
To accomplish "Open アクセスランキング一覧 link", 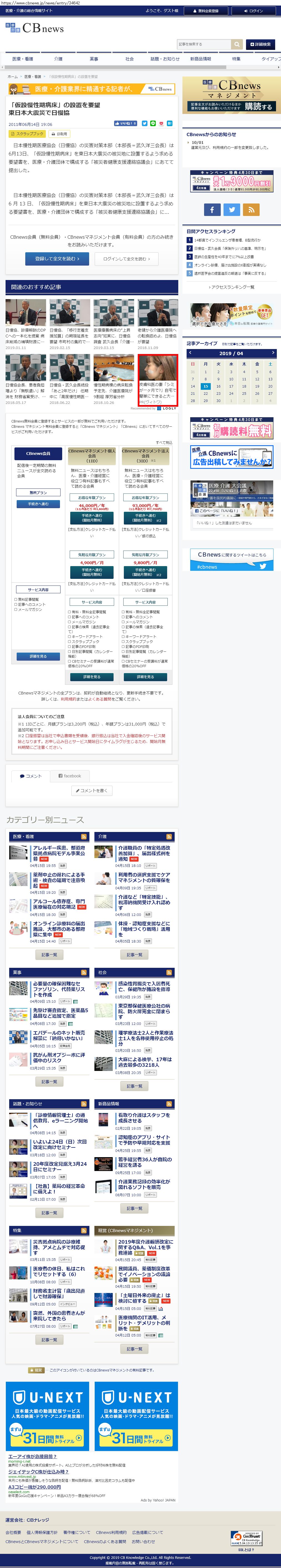I will [232, 287].
